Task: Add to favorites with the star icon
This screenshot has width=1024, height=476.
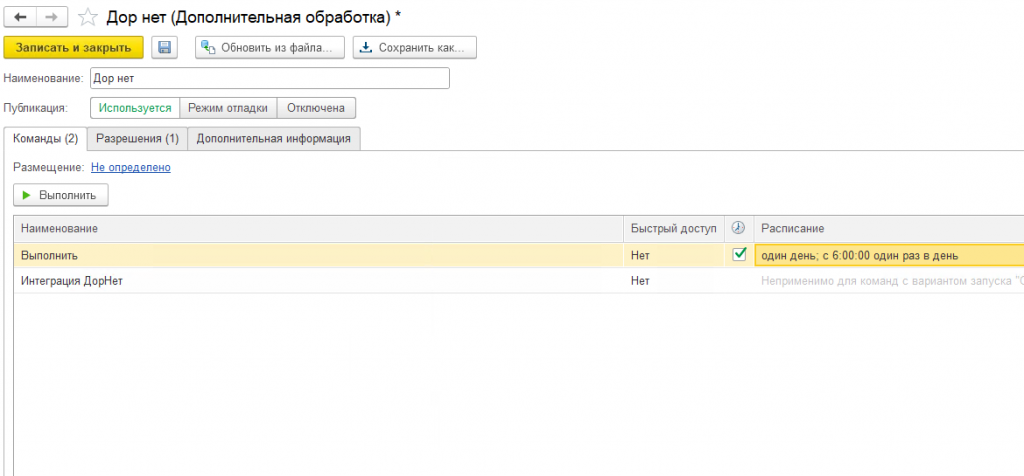Action: coord(87,18)
